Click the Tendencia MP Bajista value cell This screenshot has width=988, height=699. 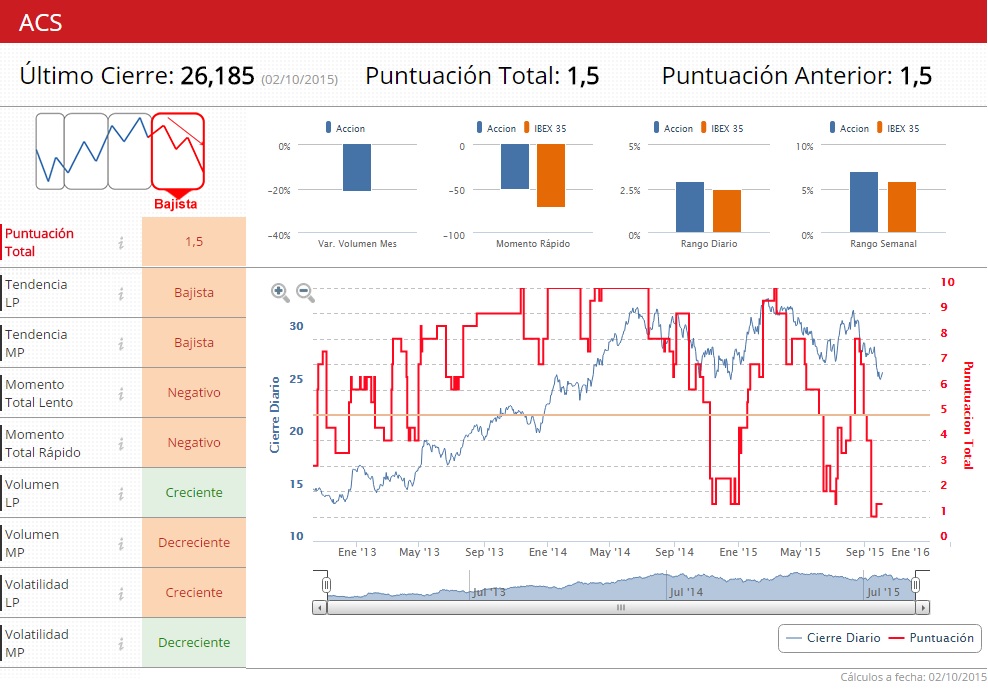pyautogui.click(x=194, y=342)
